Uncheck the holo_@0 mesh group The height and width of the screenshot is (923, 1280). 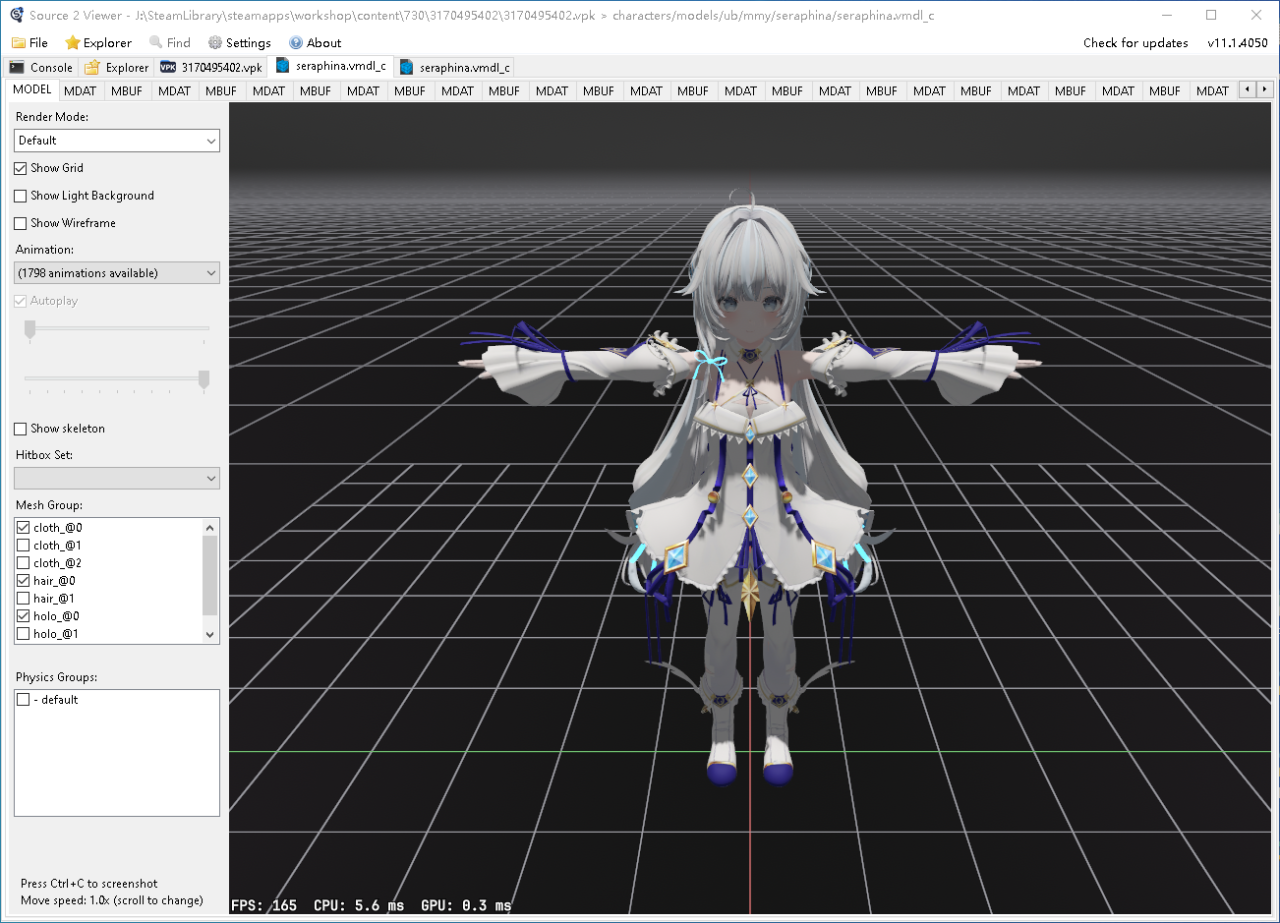(23, 616)
